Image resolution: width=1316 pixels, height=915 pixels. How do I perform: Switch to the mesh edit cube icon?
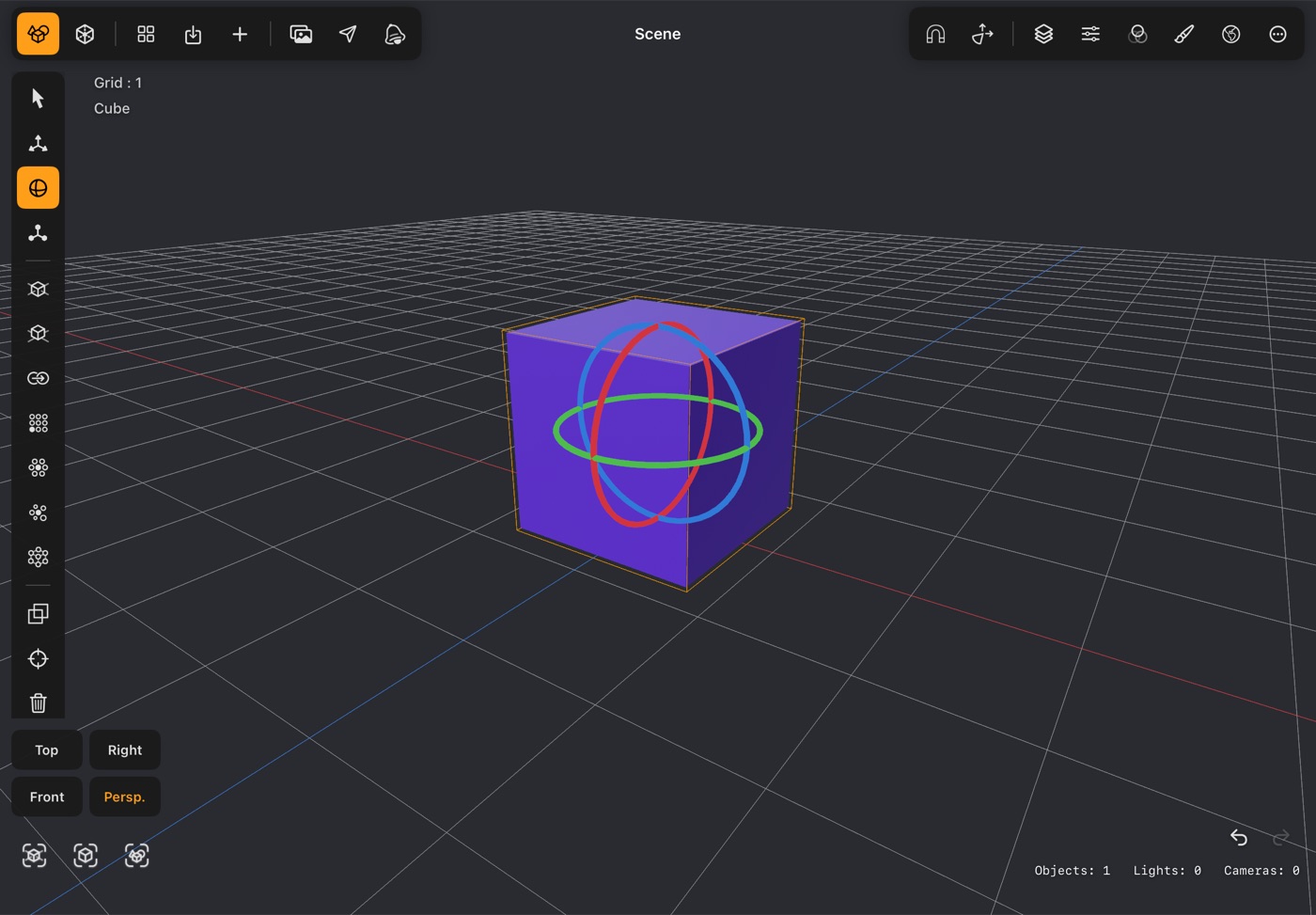coord(85,34)
